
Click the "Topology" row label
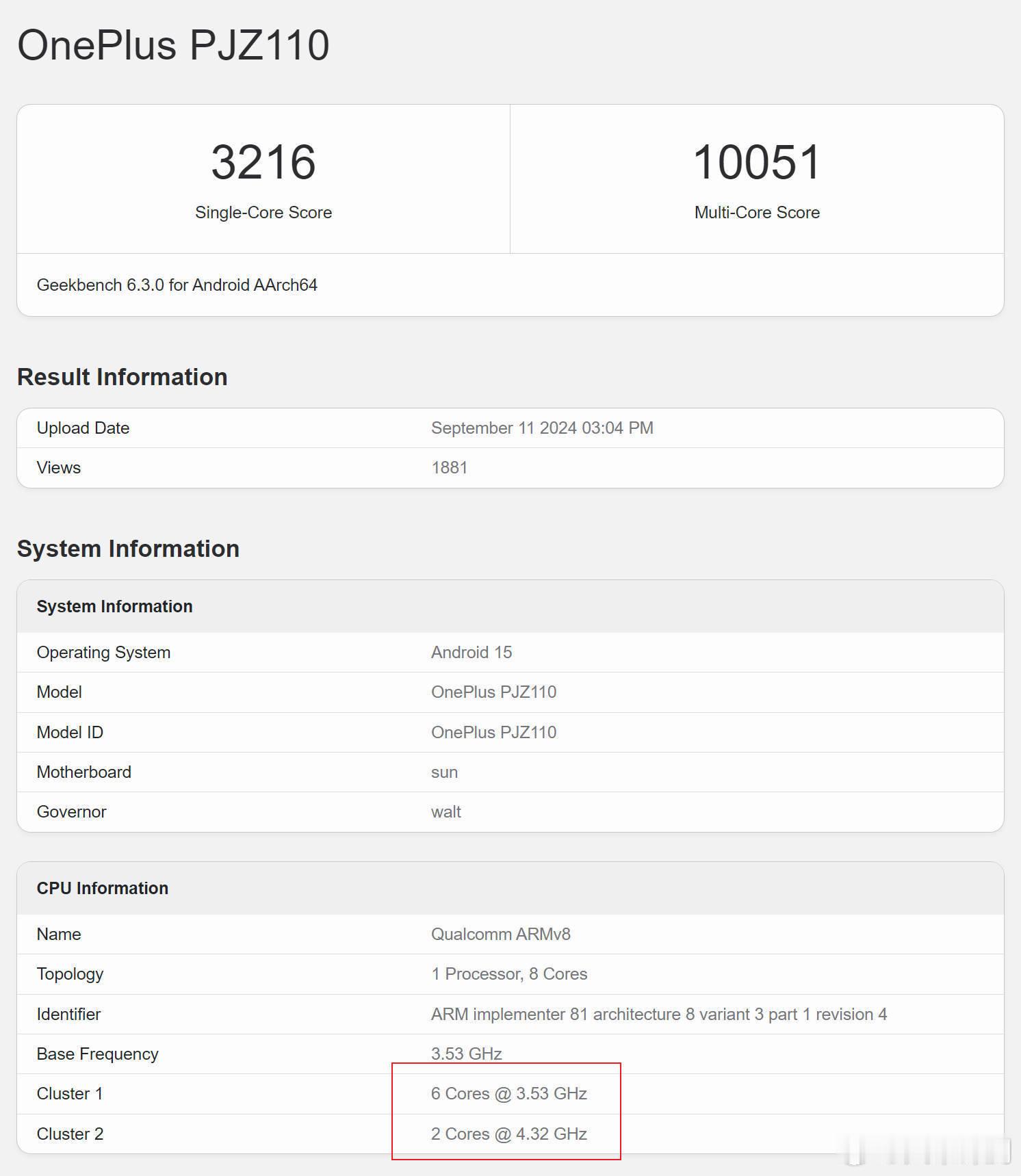(70, 974)
